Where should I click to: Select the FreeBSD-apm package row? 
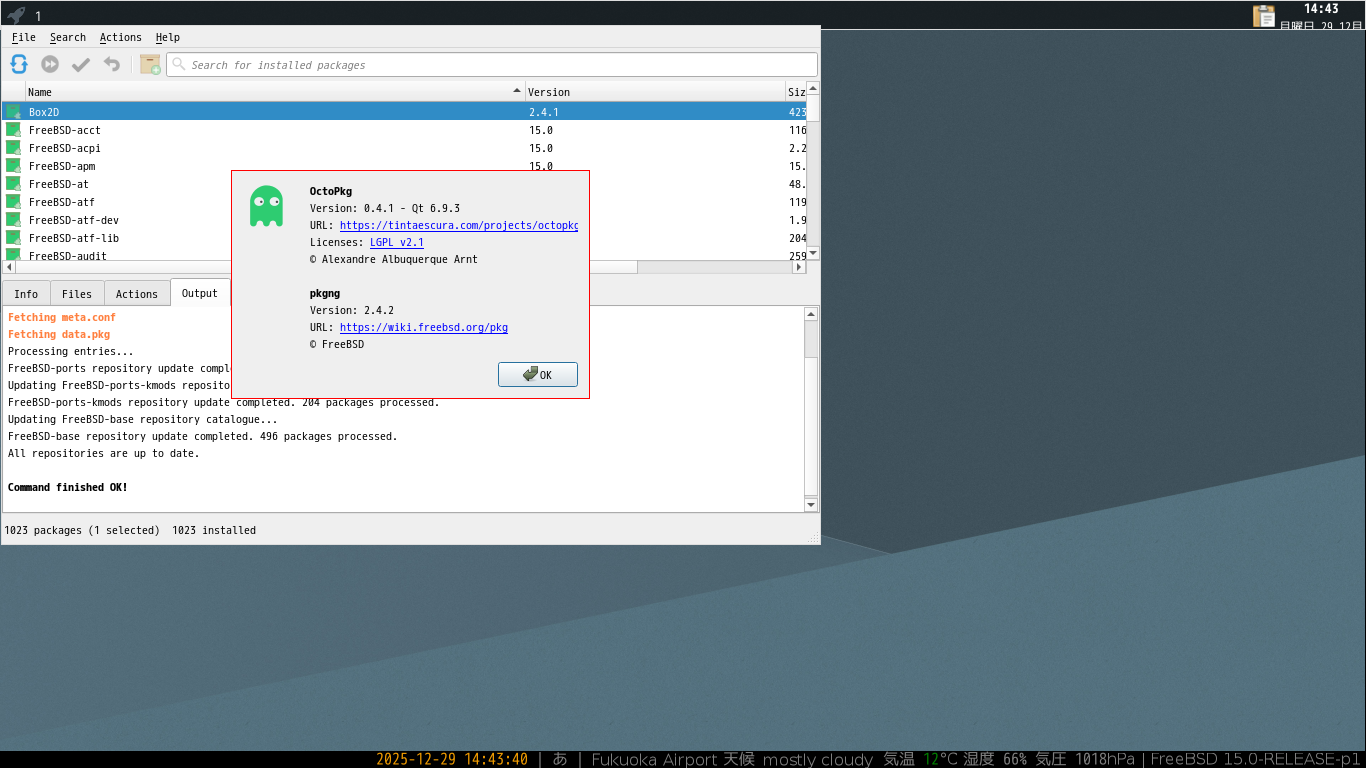(405, 166)
